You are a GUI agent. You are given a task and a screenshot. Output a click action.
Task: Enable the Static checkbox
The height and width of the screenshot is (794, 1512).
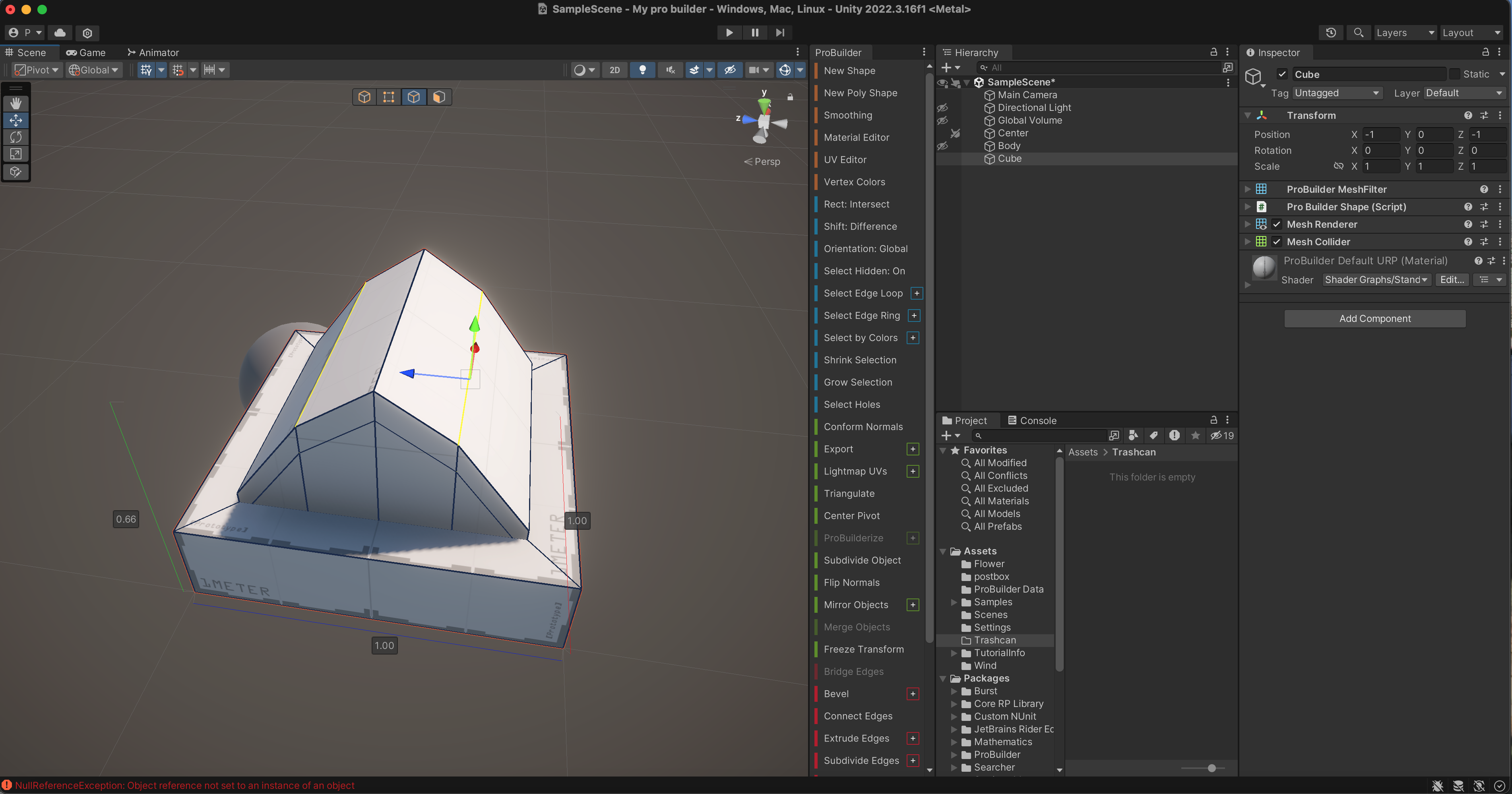1454,75
